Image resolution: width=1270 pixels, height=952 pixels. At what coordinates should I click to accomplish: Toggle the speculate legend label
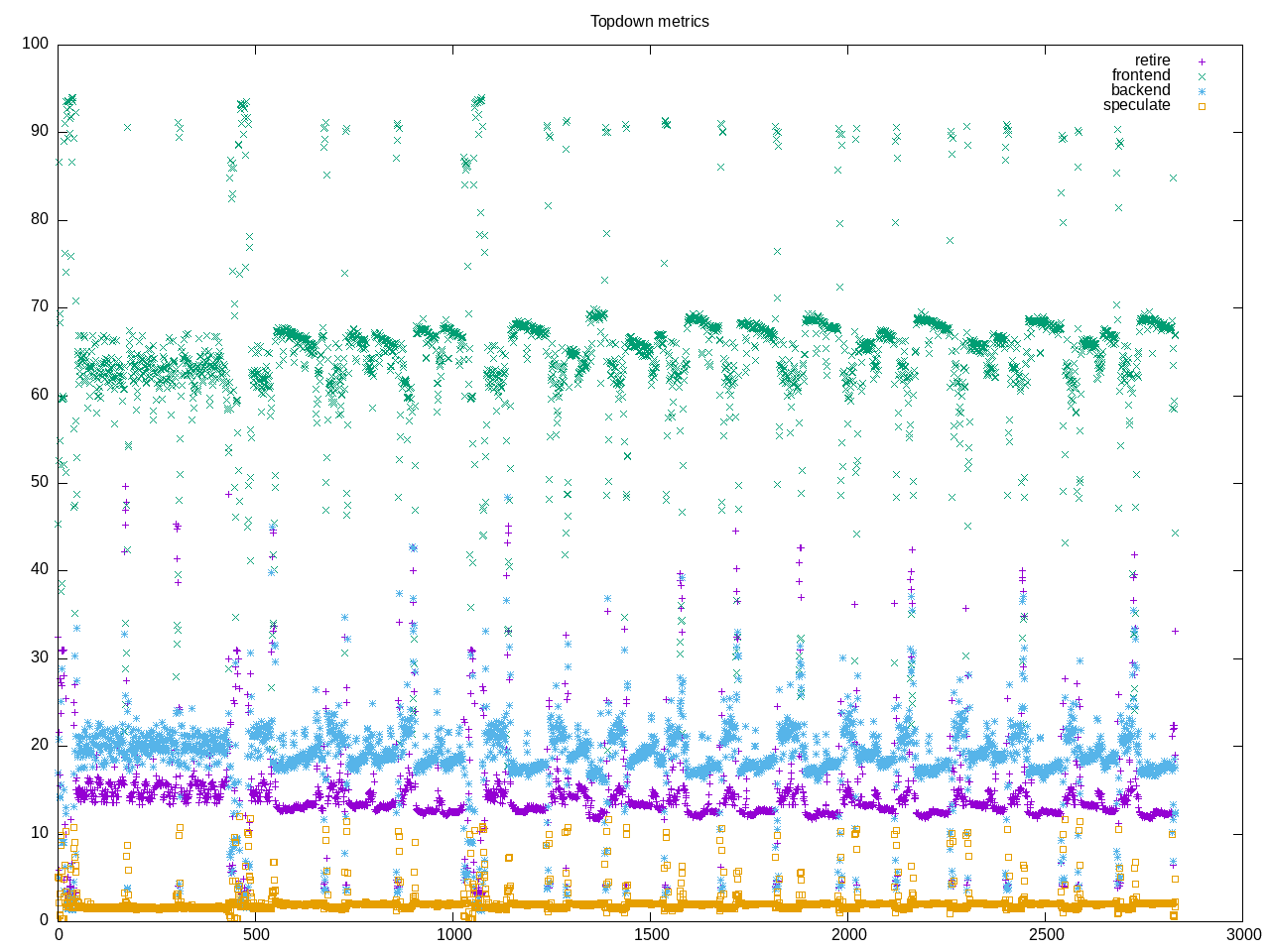(x=1136, y=105)
